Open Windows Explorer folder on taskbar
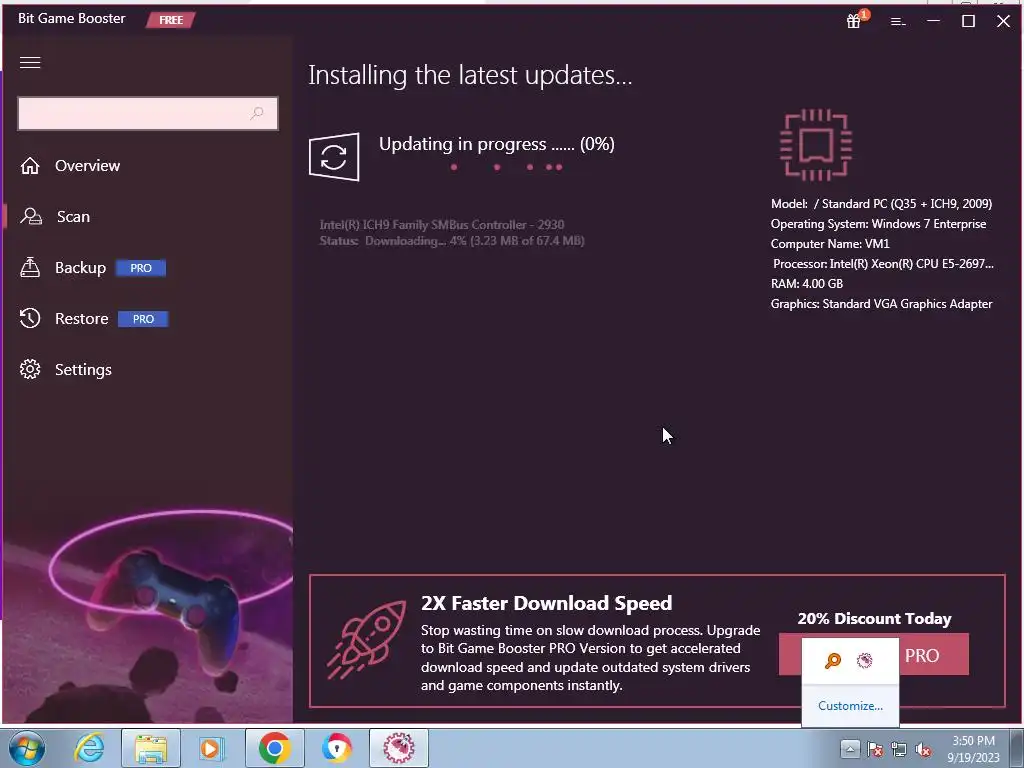1024x768 pixels. pyautogui.click(x=151, y=748)
